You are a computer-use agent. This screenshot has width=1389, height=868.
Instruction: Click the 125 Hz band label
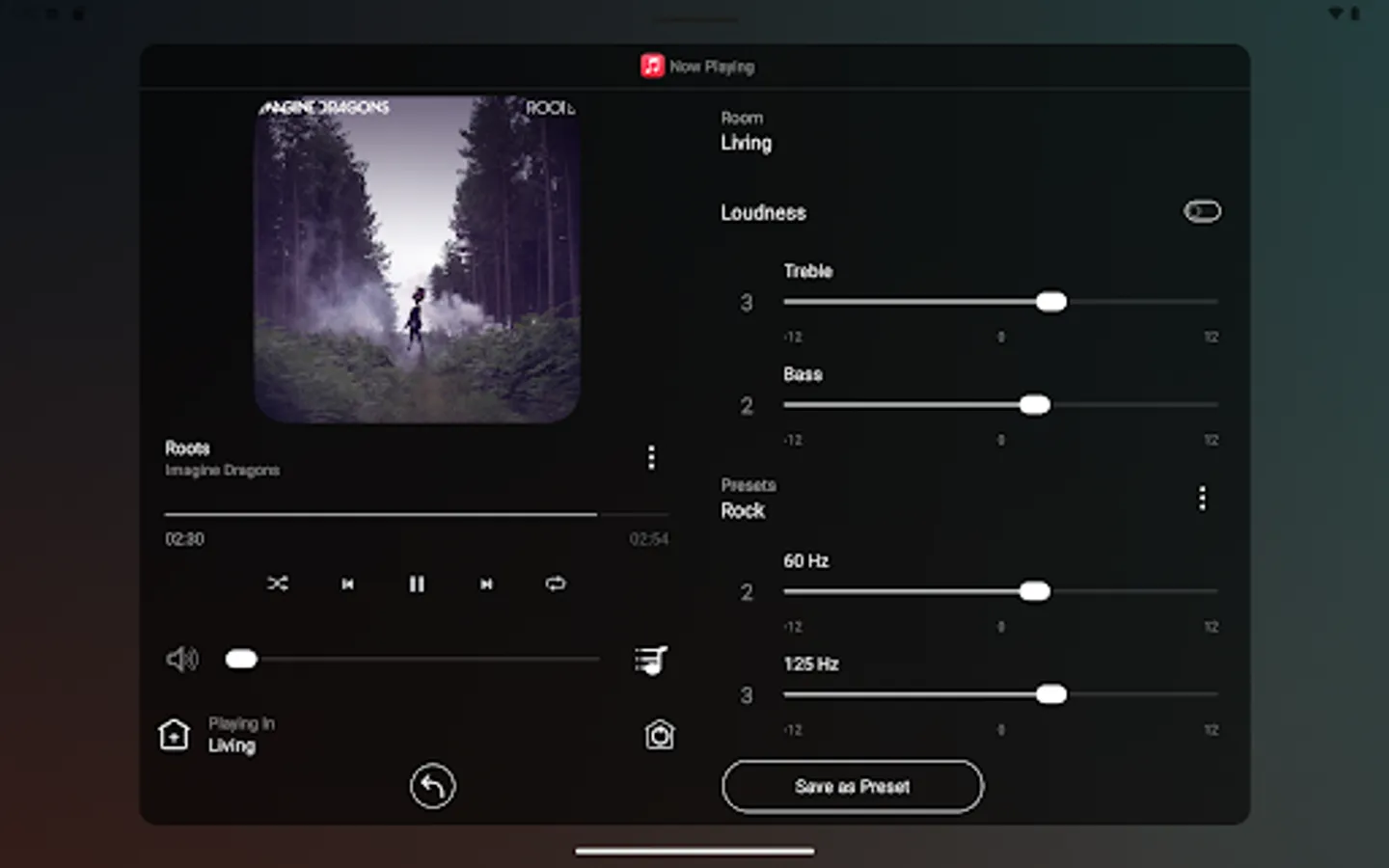point(811,665)
